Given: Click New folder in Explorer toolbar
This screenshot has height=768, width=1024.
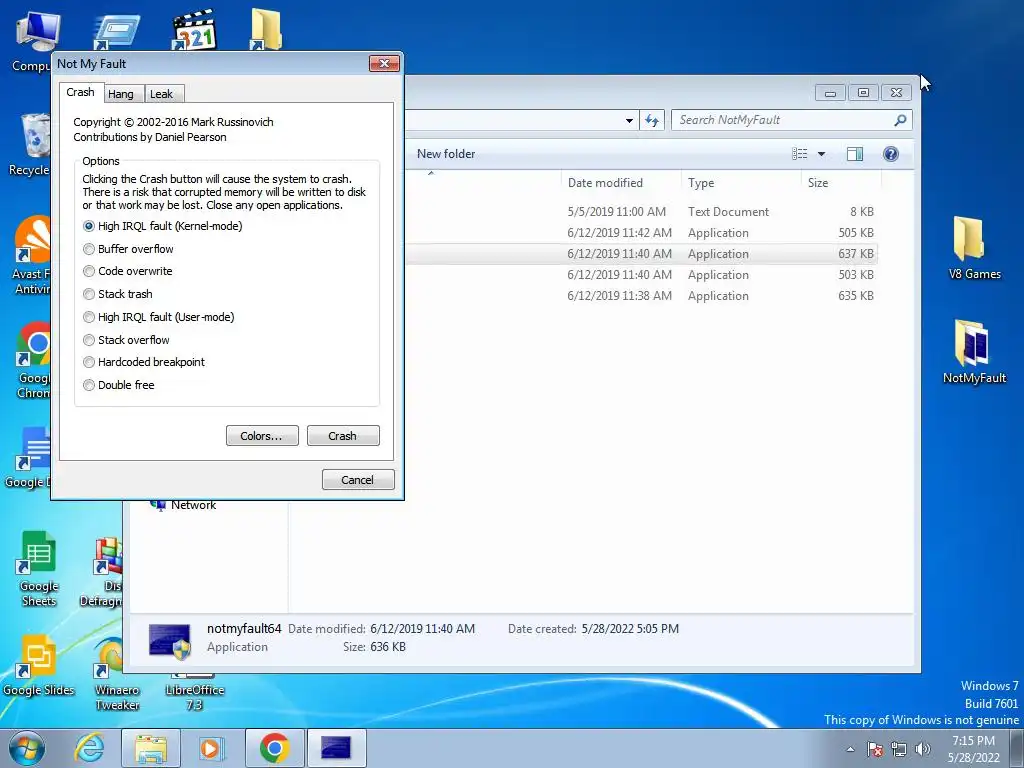Looking at the screenshot, I should [x=446, y=154].
